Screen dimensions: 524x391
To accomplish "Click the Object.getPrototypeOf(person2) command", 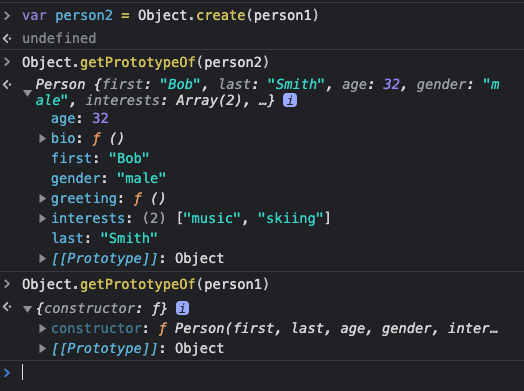I will click(146, 62).
